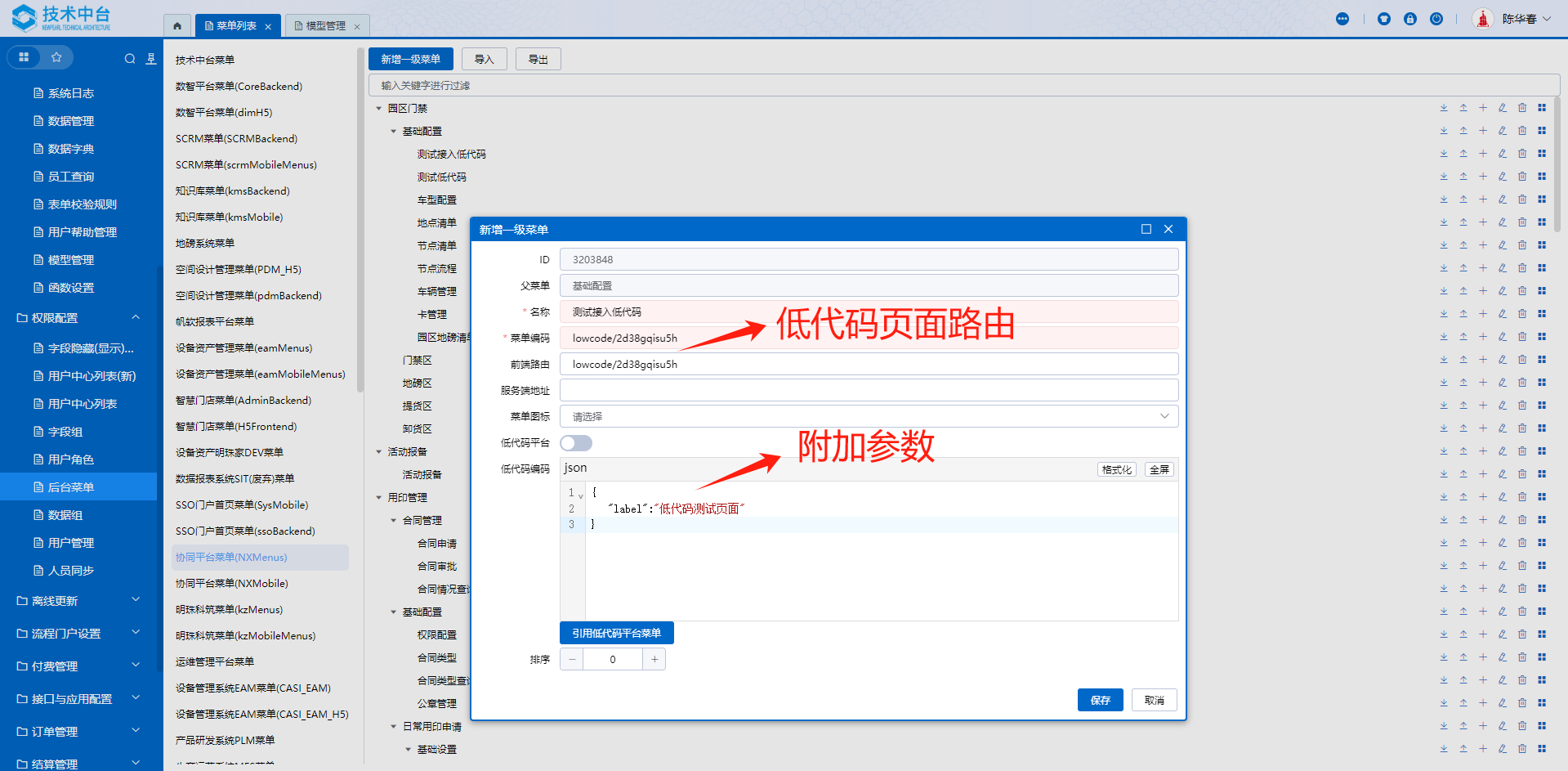Screen dimensions: 1568x771
Task: Expand the 离线更新 sidebar group
Action: pyautogui.click(x=136, y=601)
